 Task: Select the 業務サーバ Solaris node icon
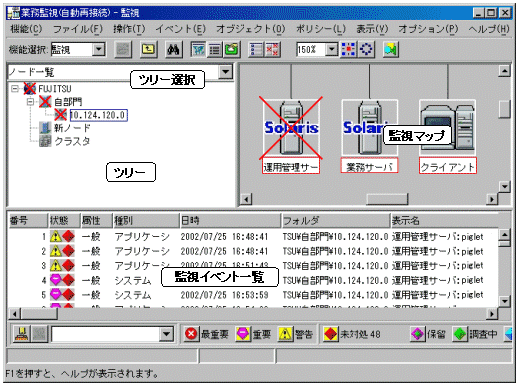[369, 127]
